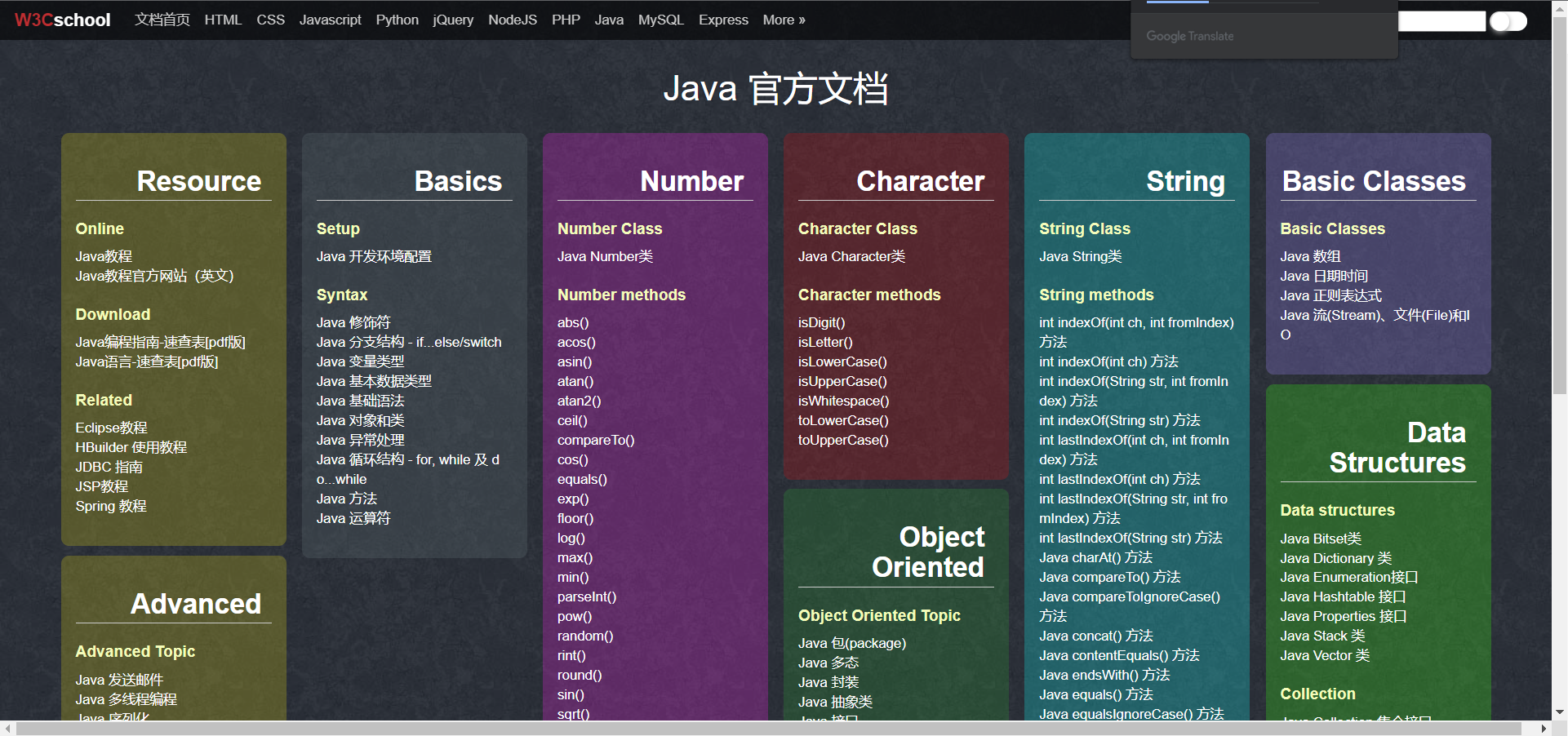The width and height of the screenshot is (1568, 736).
Task: Toggle the dark mode switch
Action: [1508, 21]
